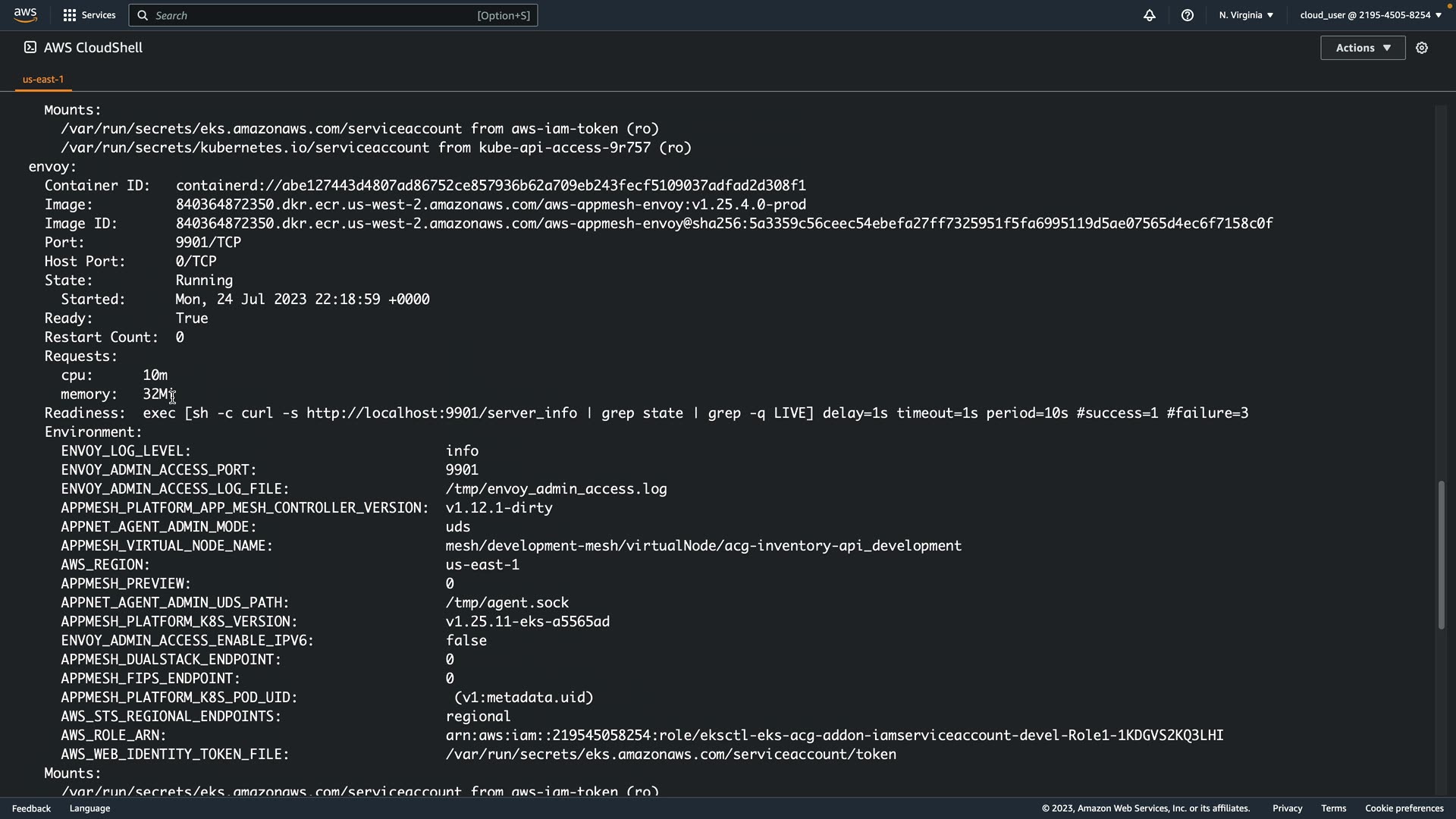Screen dimensions: 1456x819
Task: Click the Feedback link in footer
Action: pos(31,808)
